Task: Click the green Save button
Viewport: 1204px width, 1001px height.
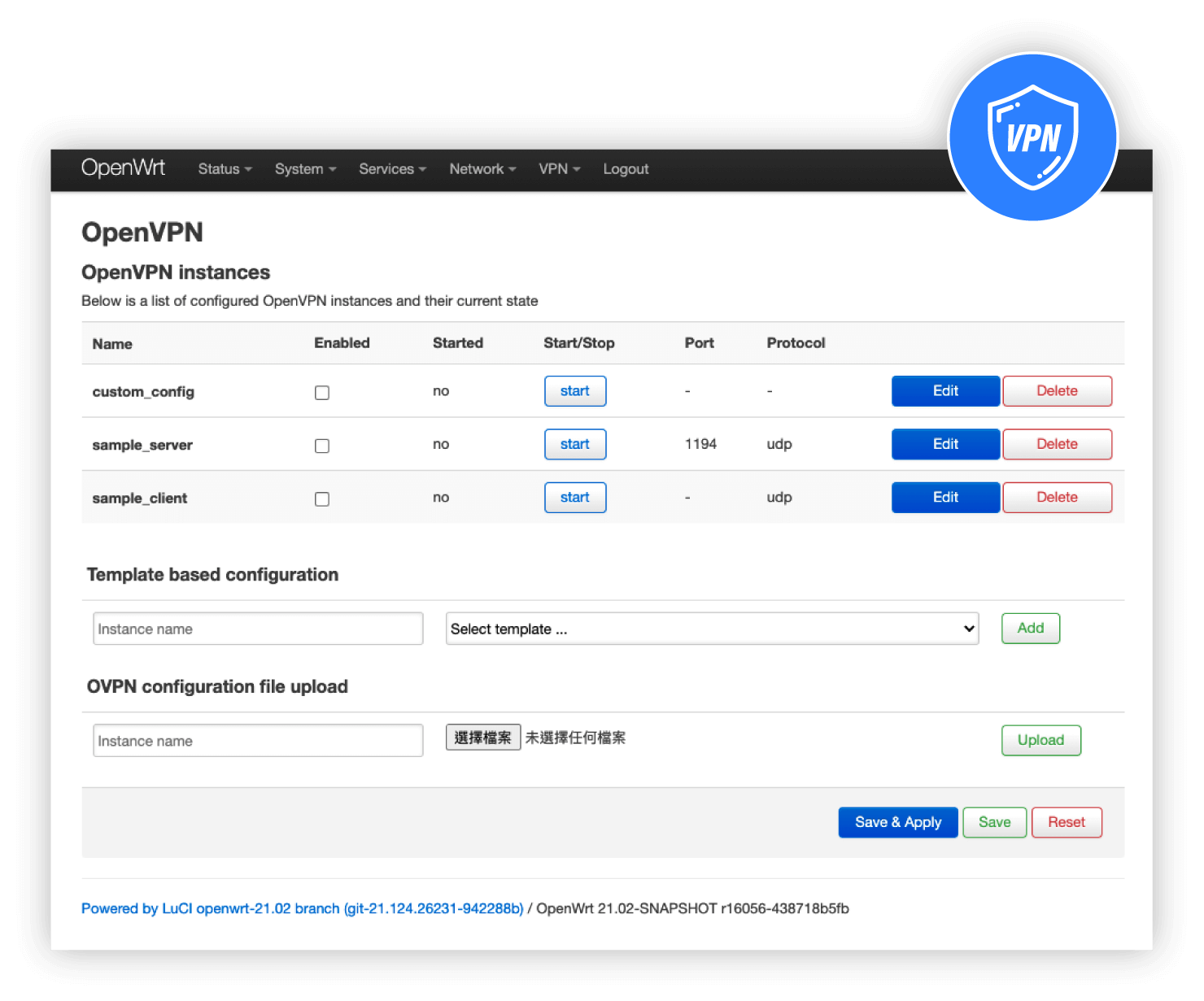Action: pos(995,822)
